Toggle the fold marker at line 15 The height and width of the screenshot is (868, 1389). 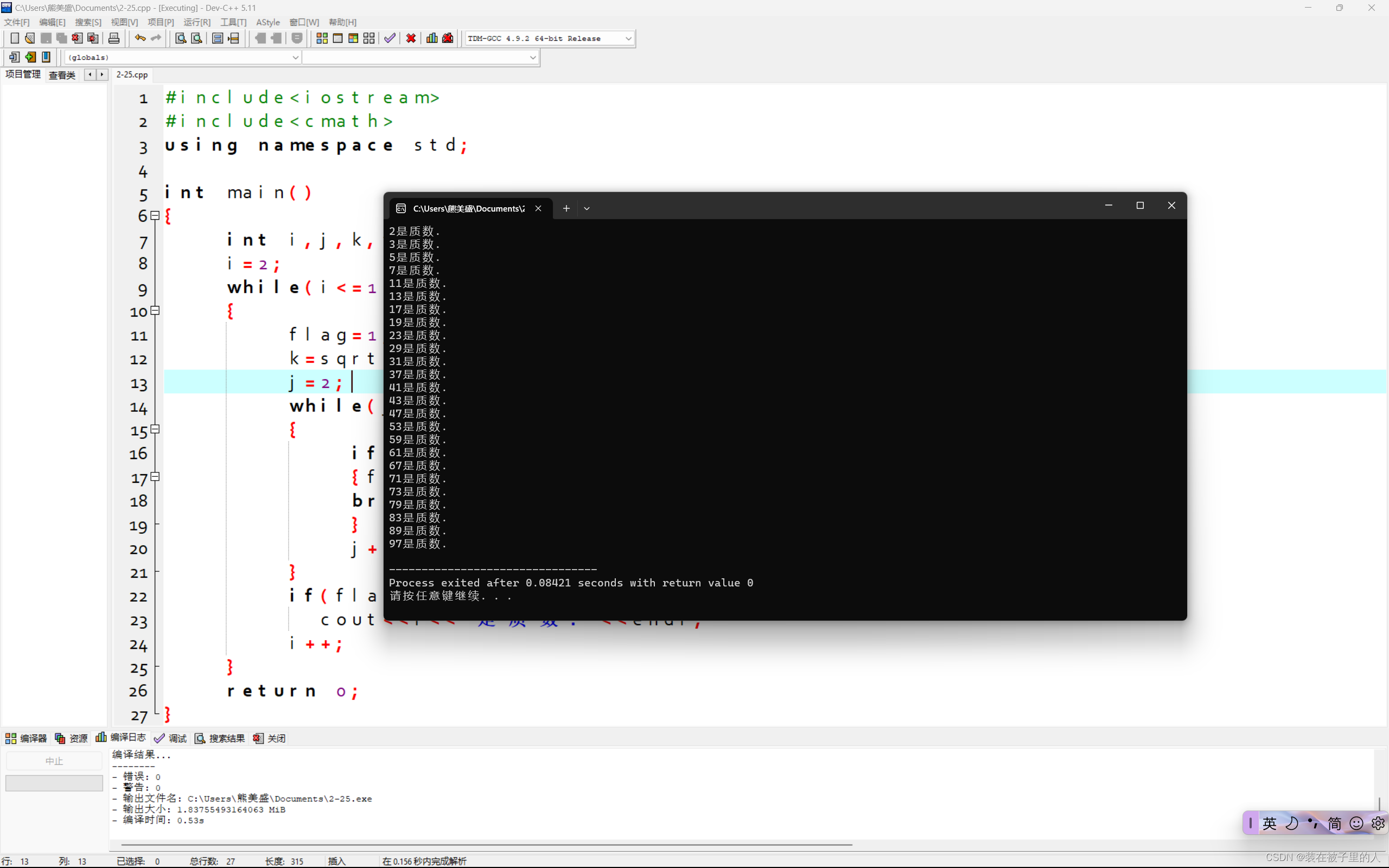(x=155, y=429)
